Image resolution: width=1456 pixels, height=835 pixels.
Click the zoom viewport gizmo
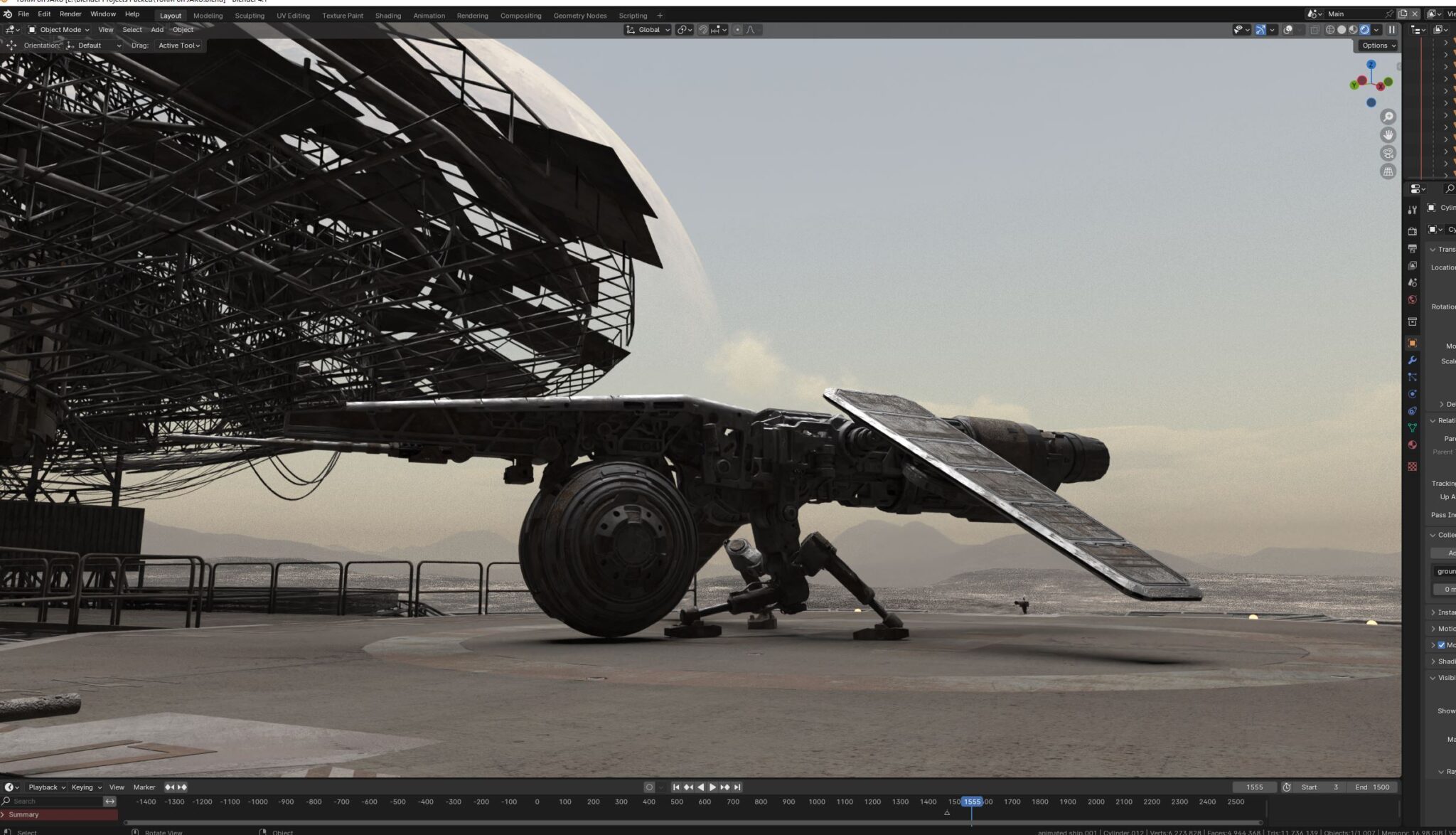point(1388,117)
